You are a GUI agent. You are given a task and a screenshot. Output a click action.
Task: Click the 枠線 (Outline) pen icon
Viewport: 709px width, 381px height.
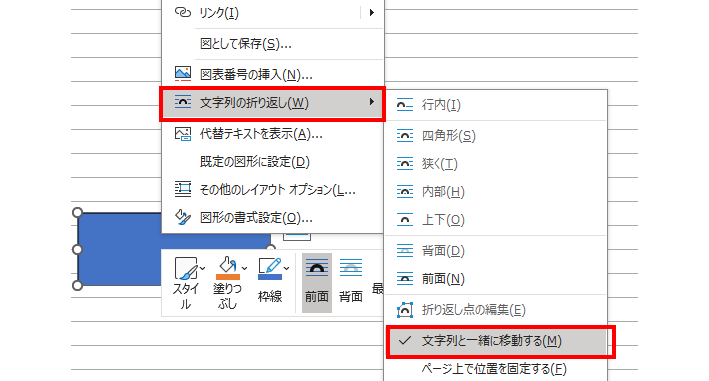[x=270, y=268]
